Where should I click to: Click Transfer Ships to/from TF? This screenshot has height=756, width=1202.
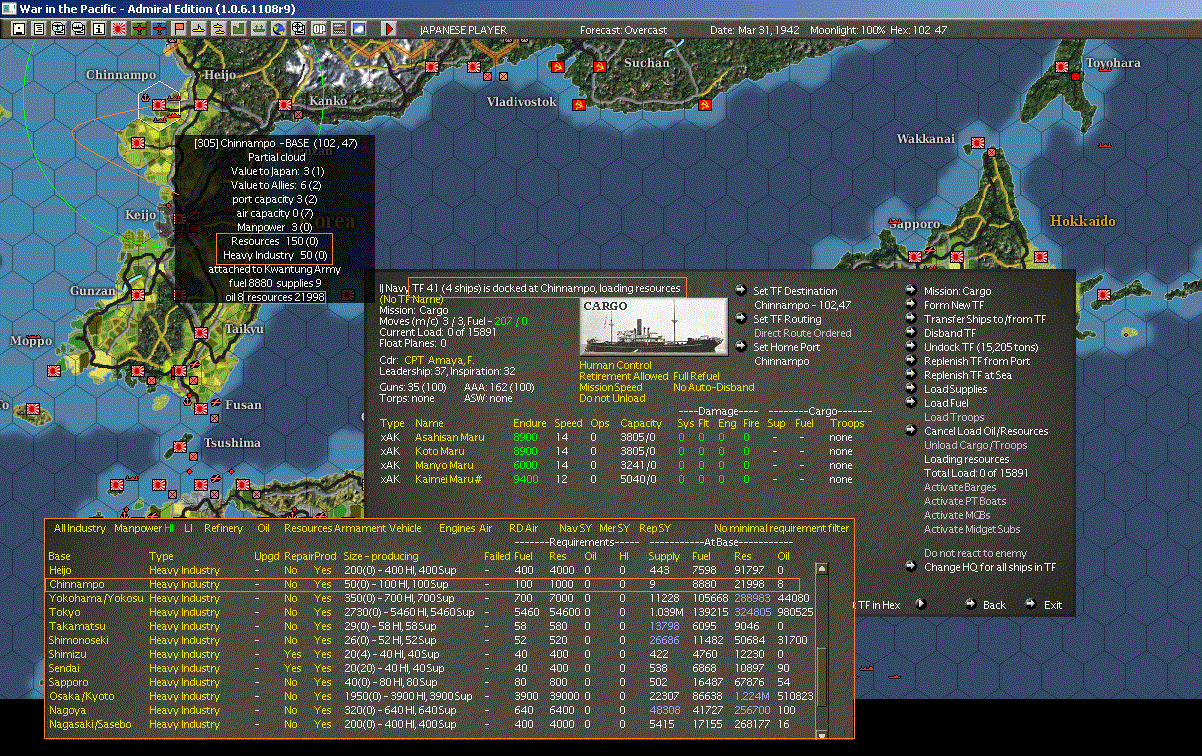coord(985,319)
